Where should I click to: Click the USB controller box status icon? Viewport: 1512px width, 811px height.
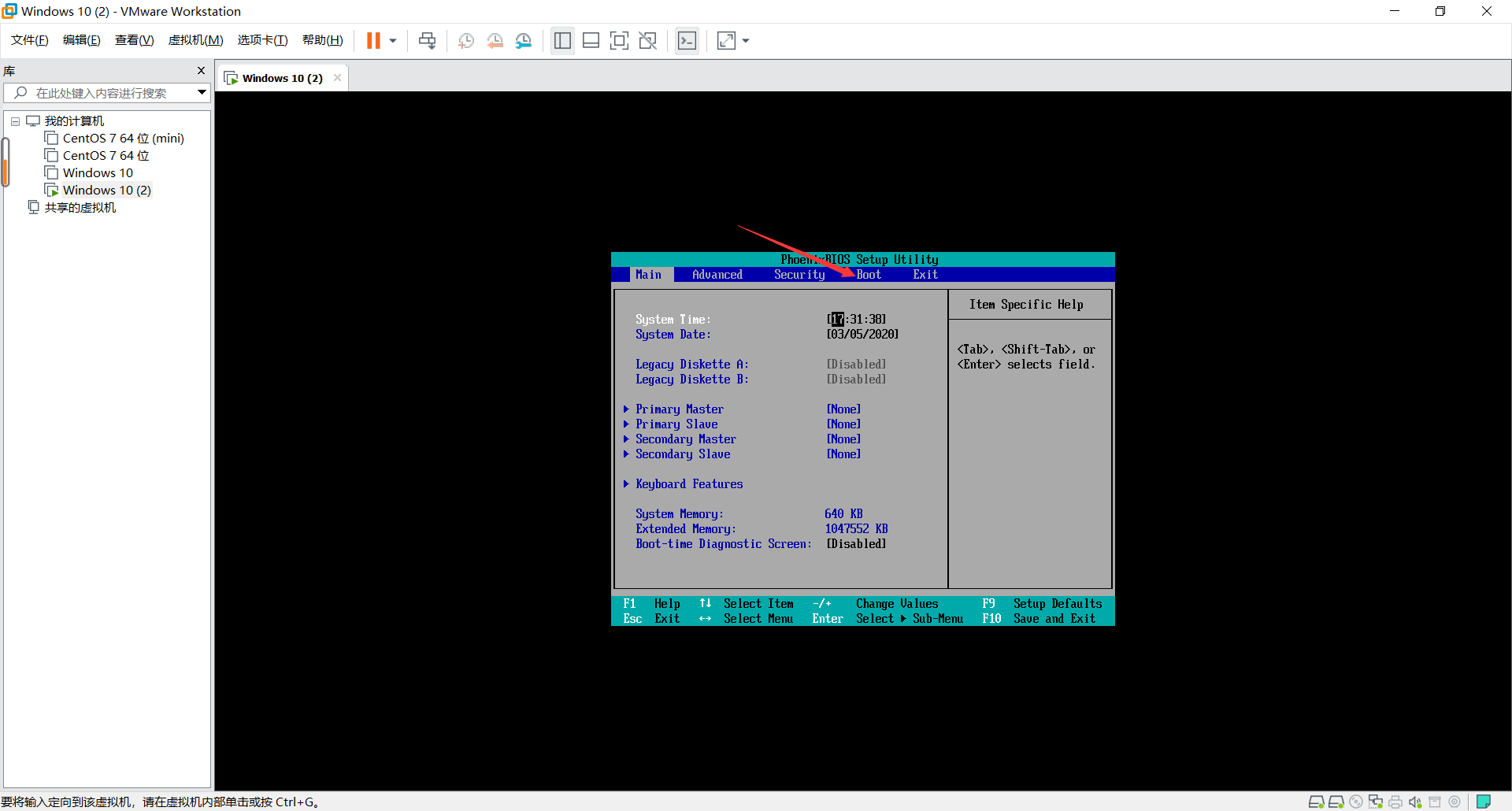[x=1435, y=802]
